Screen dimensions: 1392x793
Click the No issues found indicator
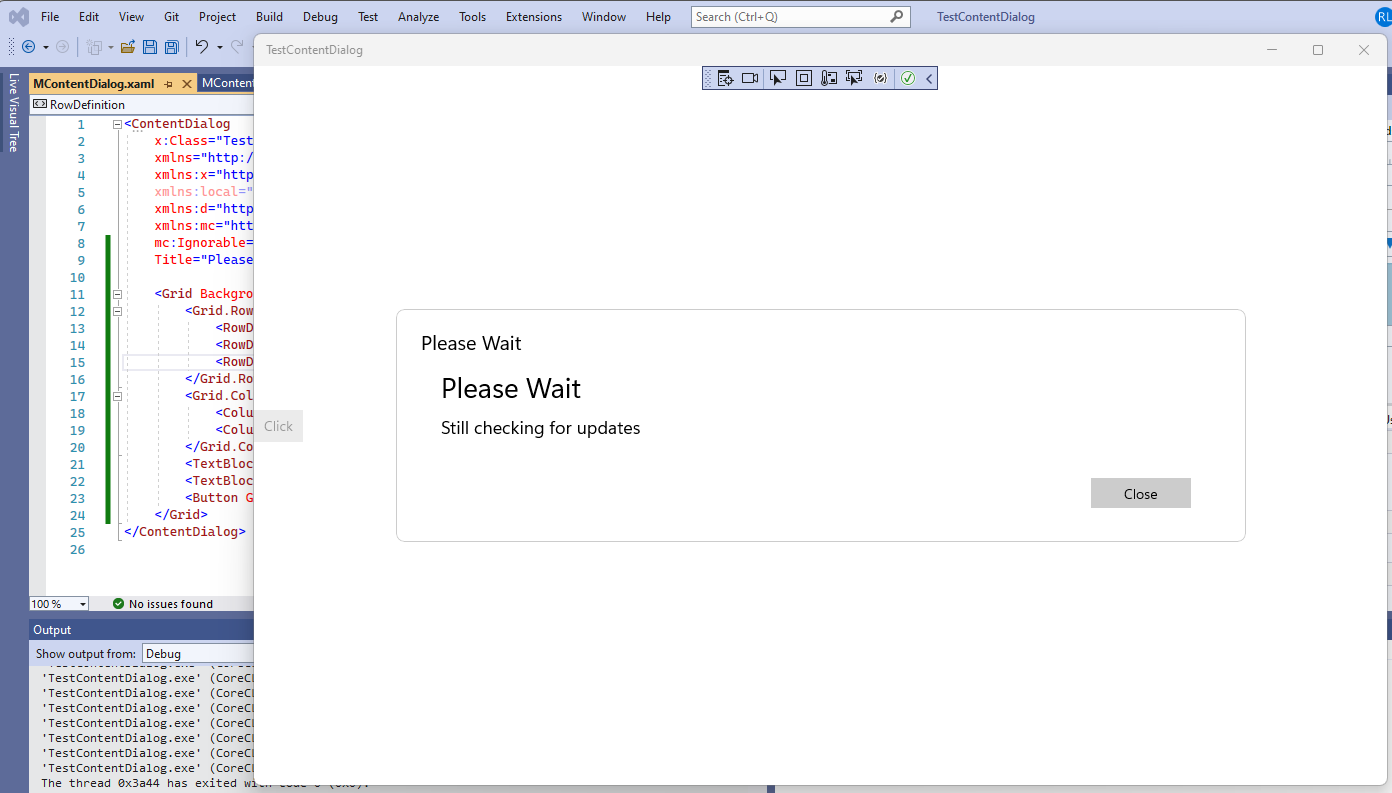163,604
